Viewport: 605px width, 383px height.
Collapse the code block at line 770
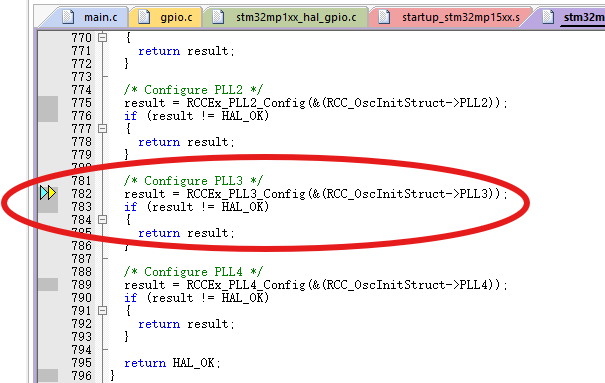102,38
